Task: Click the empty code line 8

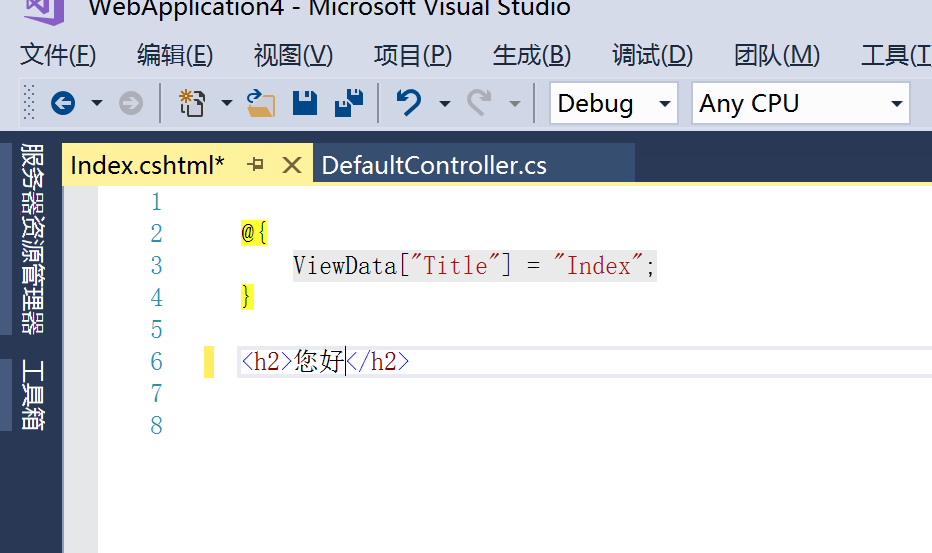Action: (400, 425)
